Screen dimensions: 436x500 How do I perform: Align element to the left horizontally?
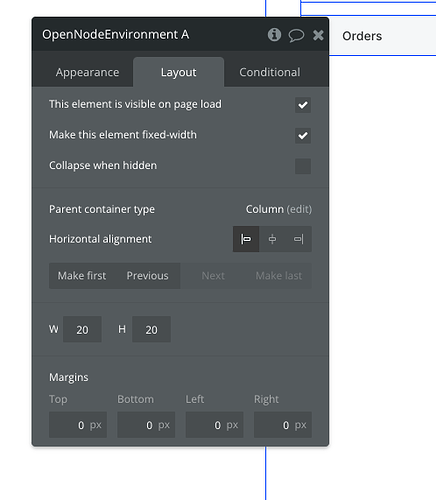(246, 239)
